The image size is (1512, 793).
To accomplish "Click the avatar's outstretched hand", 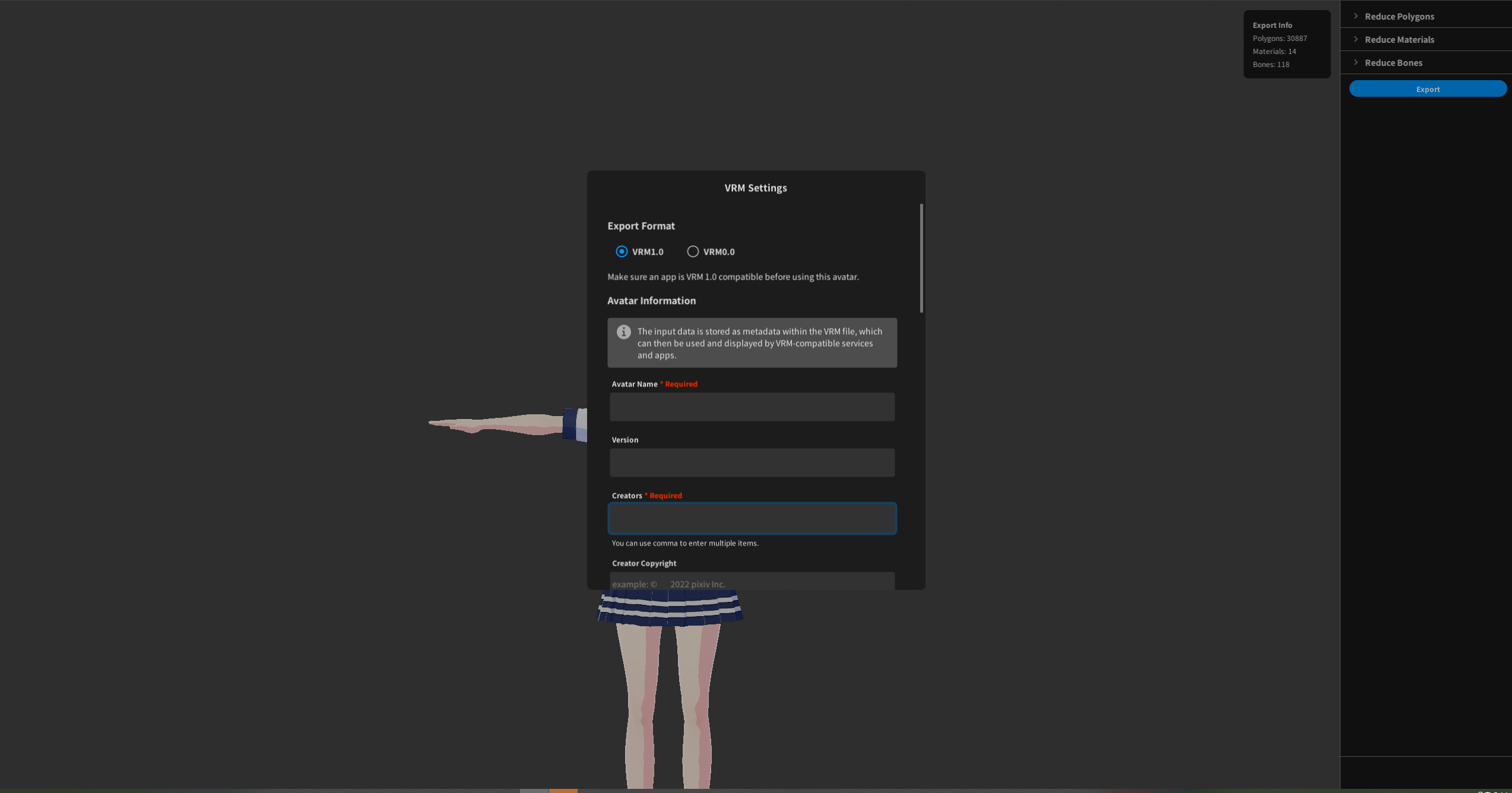I will point(469,425).
